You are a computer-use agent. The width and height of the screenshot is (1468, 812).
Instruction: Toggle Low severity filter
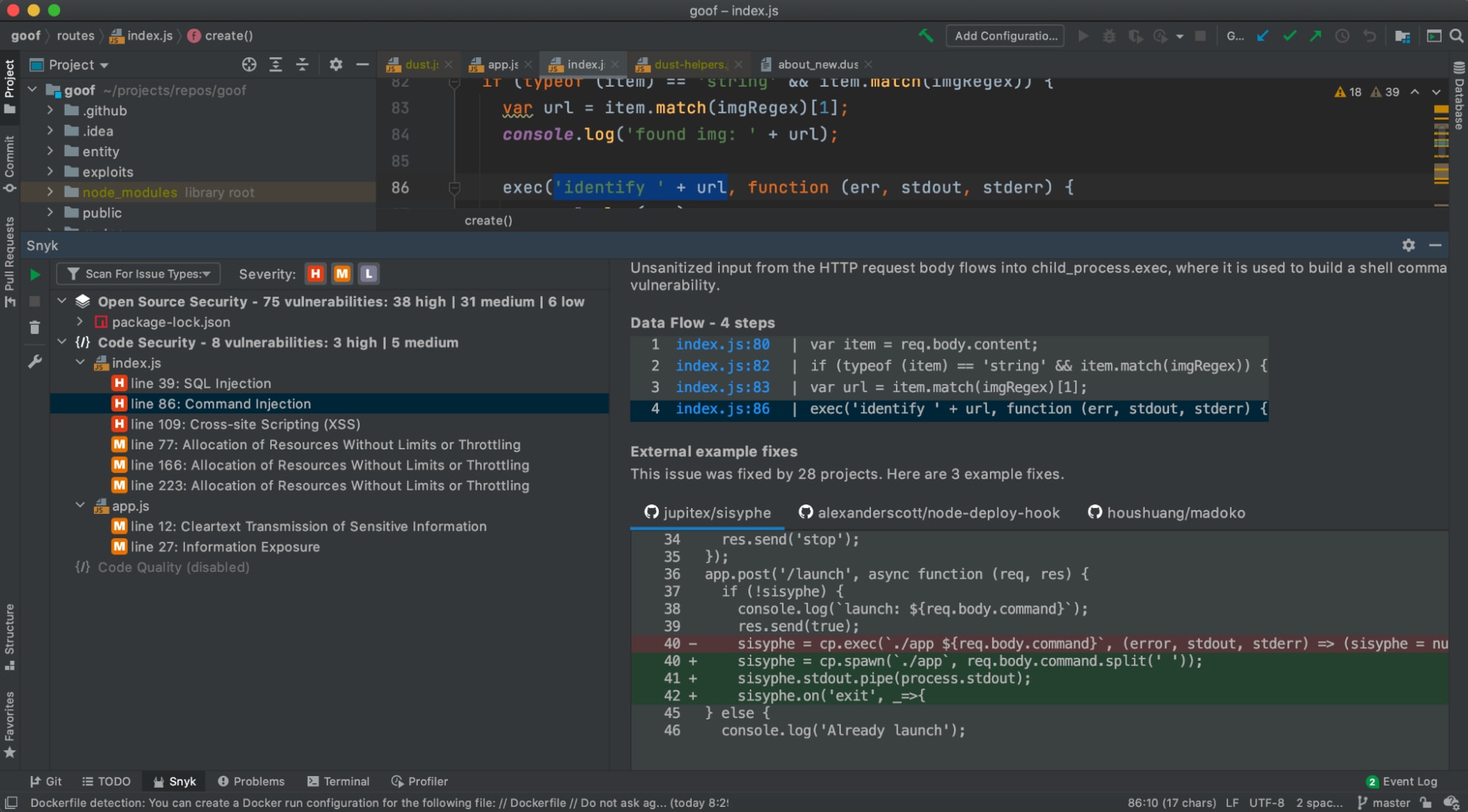tap(369, 274)
